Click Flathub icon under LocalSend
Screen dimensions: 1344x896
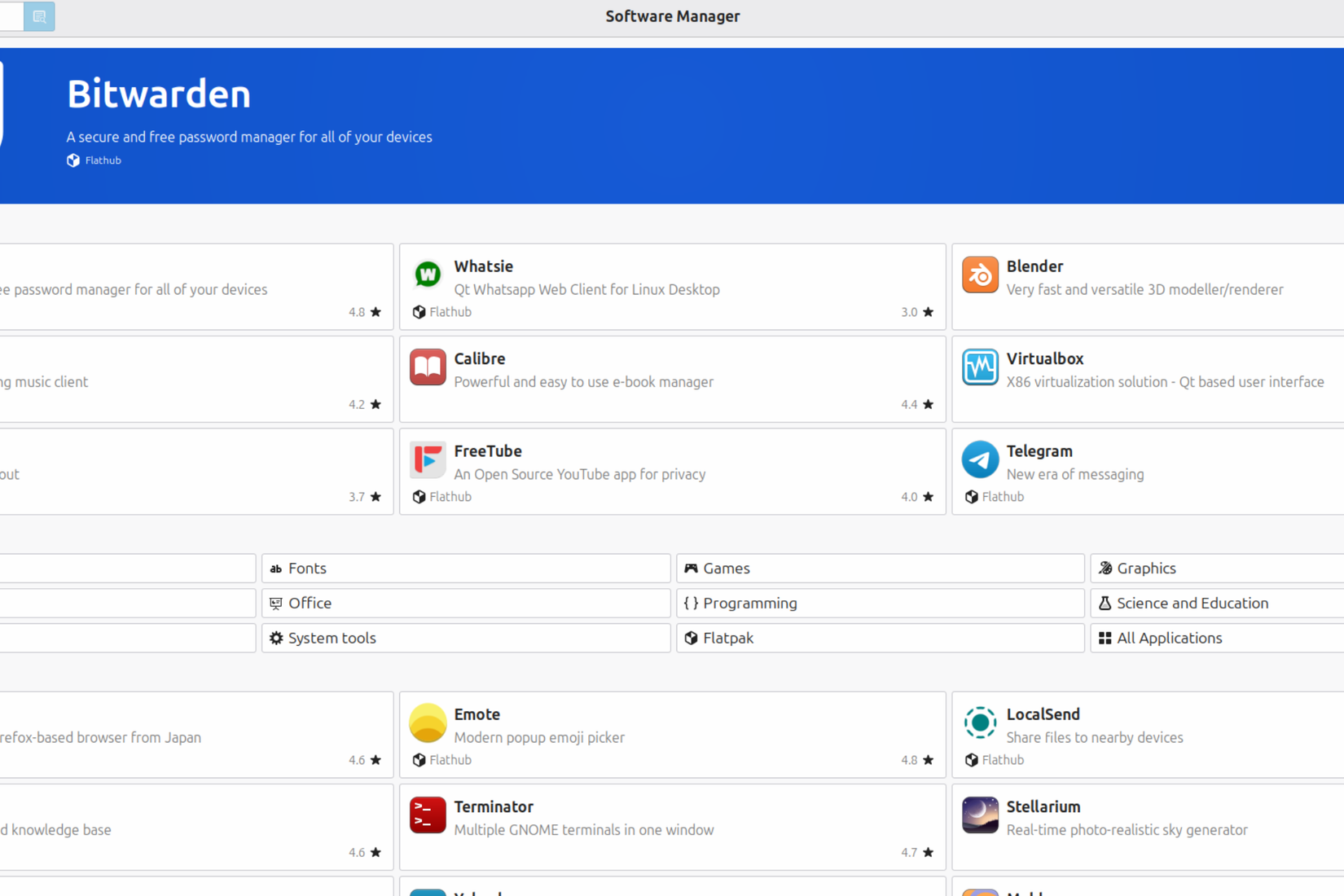click(x=972, y=760)
